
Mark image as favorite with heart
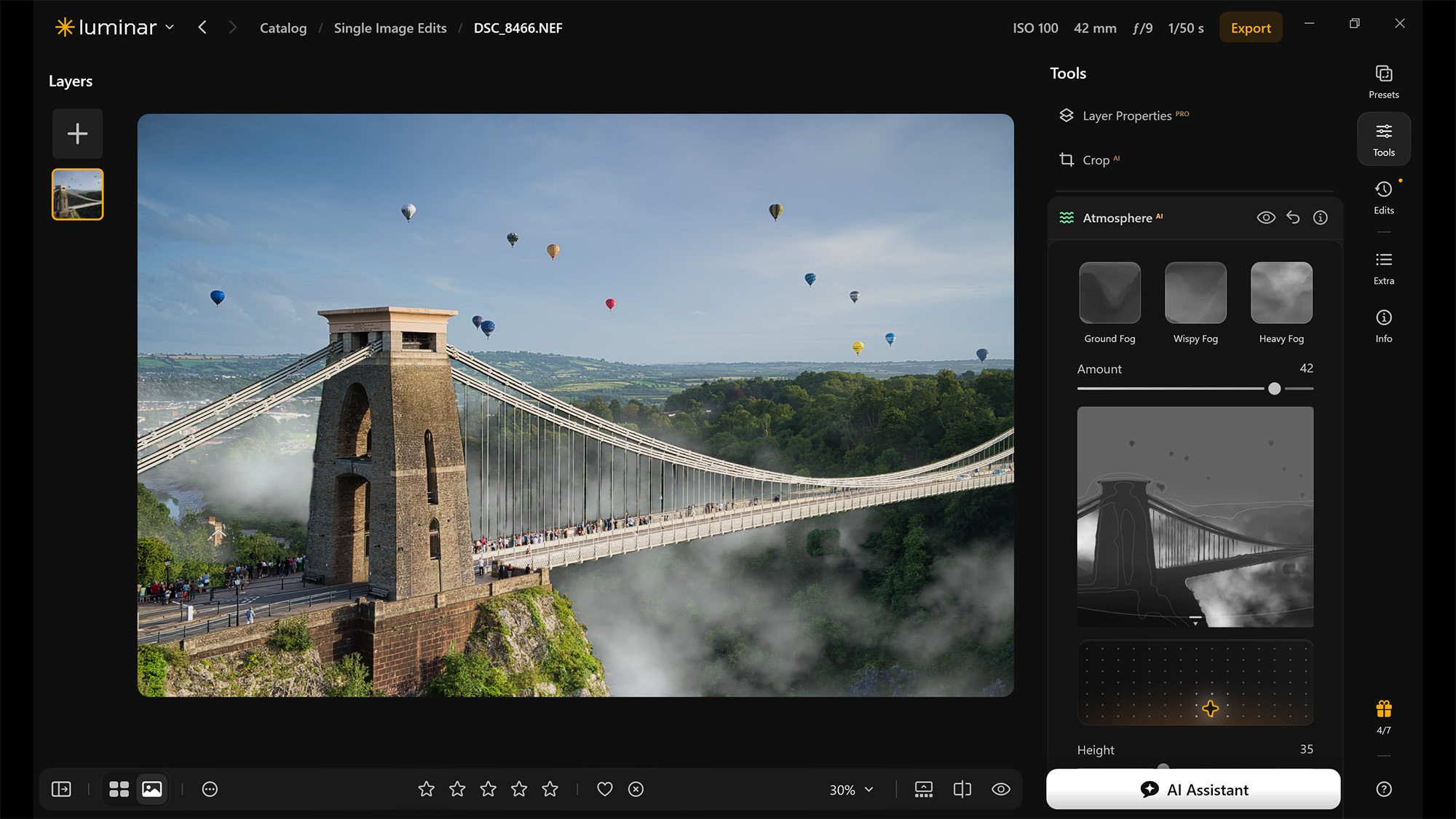604,789
